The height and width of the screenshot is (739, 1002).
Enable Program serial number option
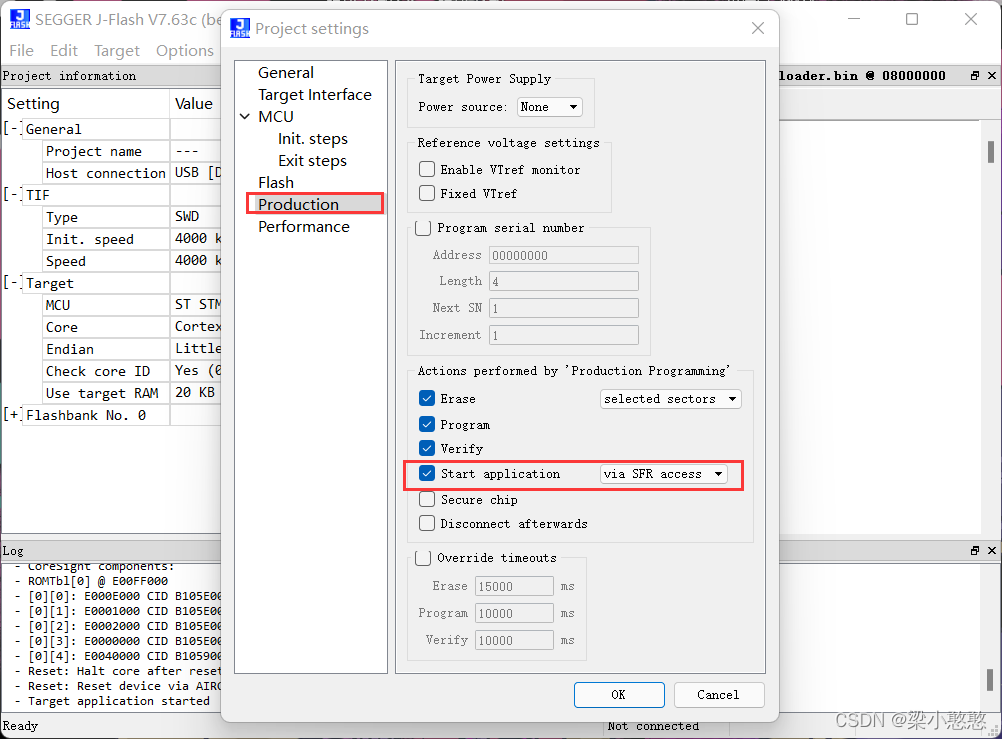tap(423, 228)
